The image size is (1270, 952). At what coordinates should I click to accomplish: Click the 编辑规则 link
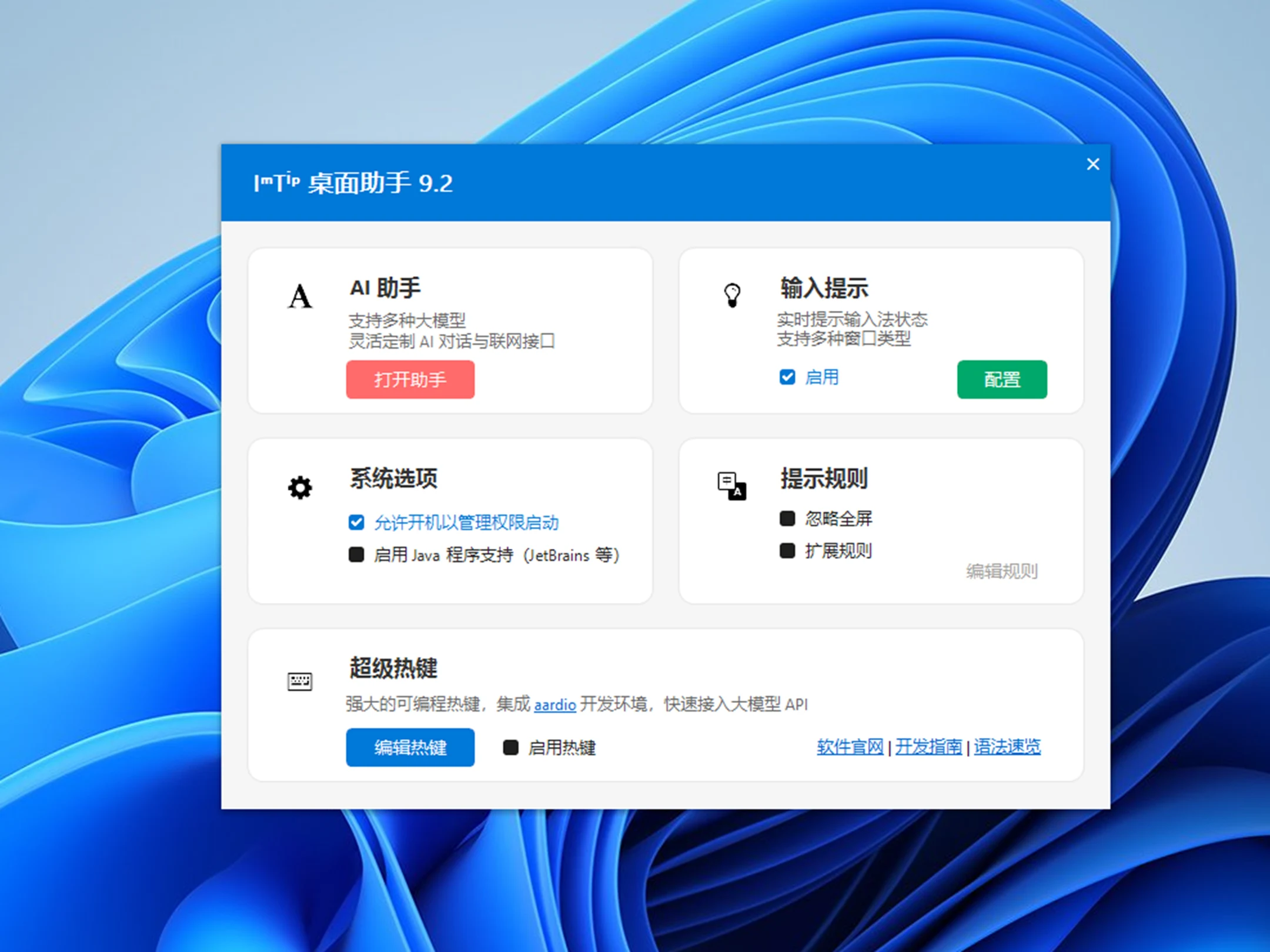pyautogui.click(x=1002, y=571)
